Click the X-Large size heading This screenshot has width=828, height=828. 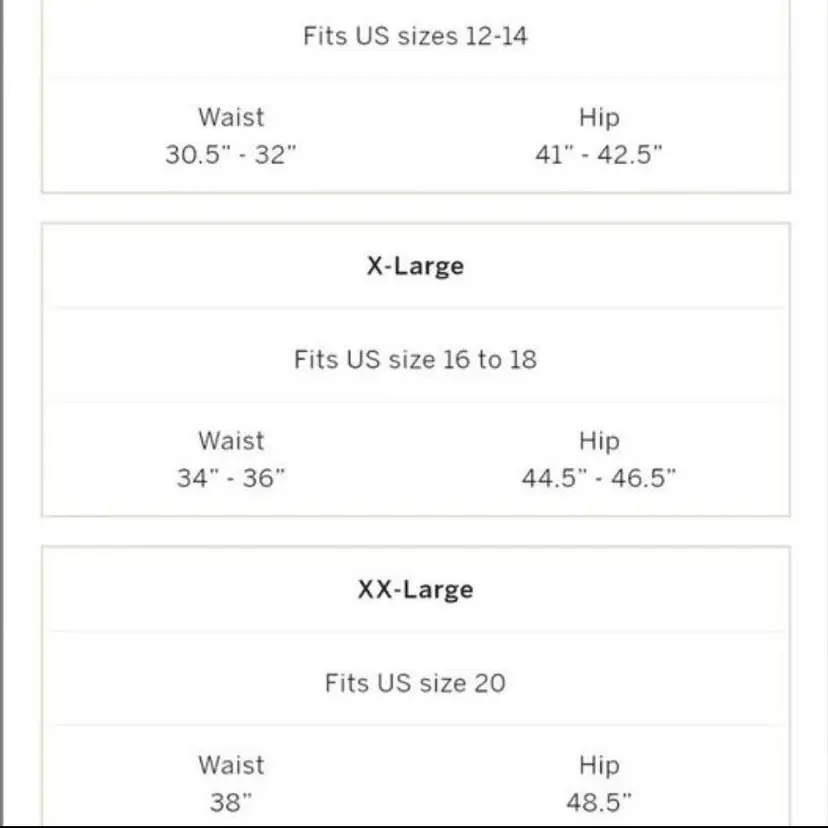414,266
